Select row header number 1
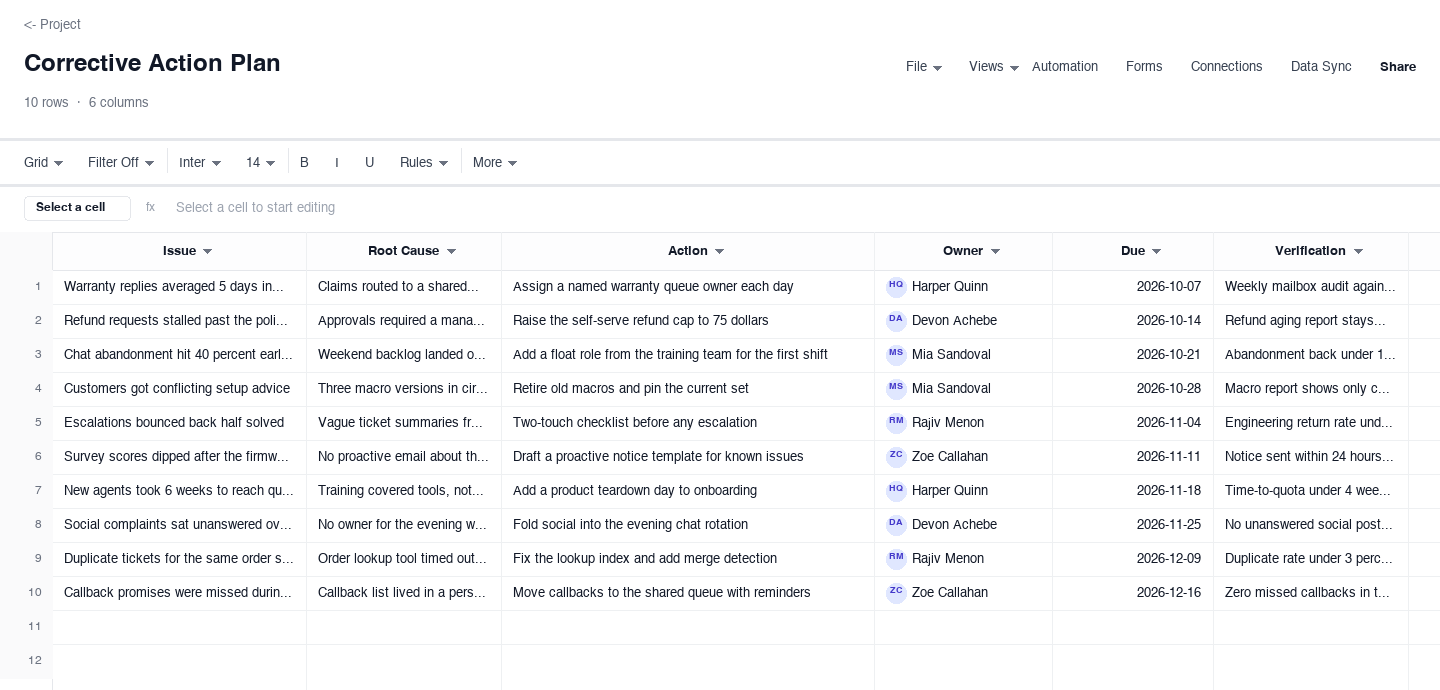The width and height of the screenshot is (1440, 690). coord(26,287)
